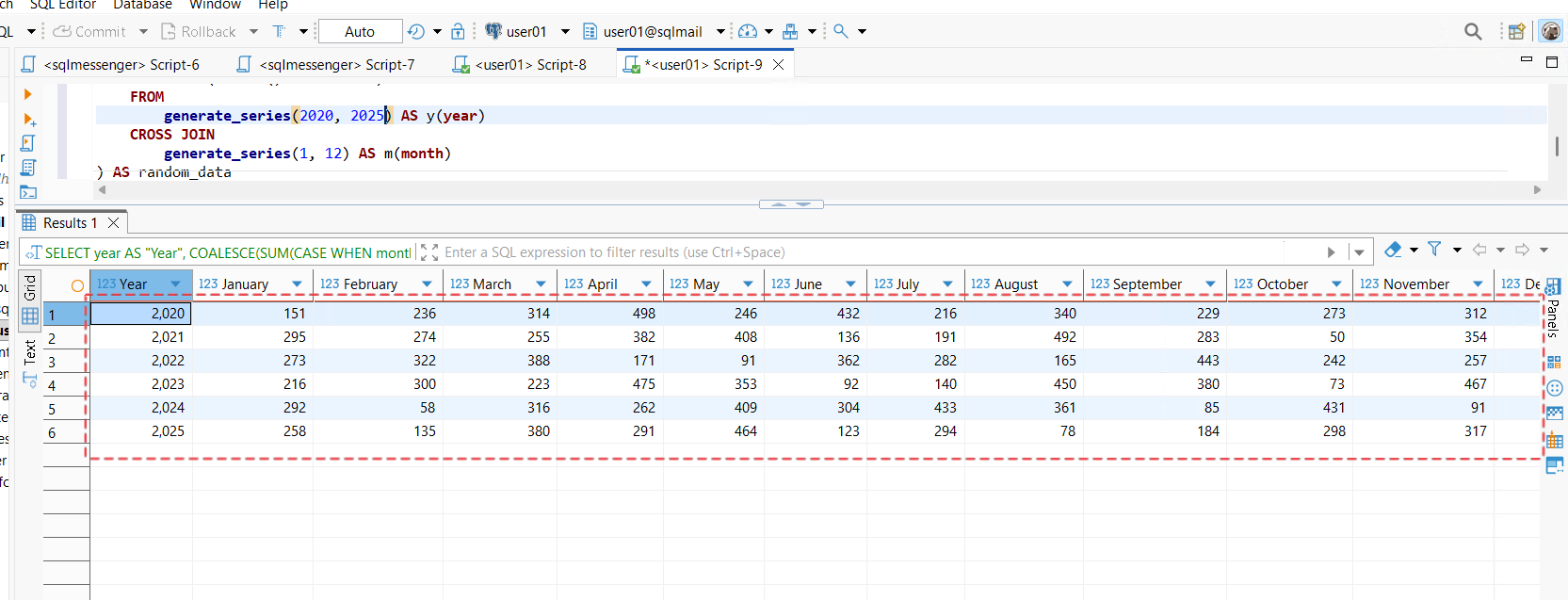
Task: Open Year column sort dropdown
Action: click(175, 284)
